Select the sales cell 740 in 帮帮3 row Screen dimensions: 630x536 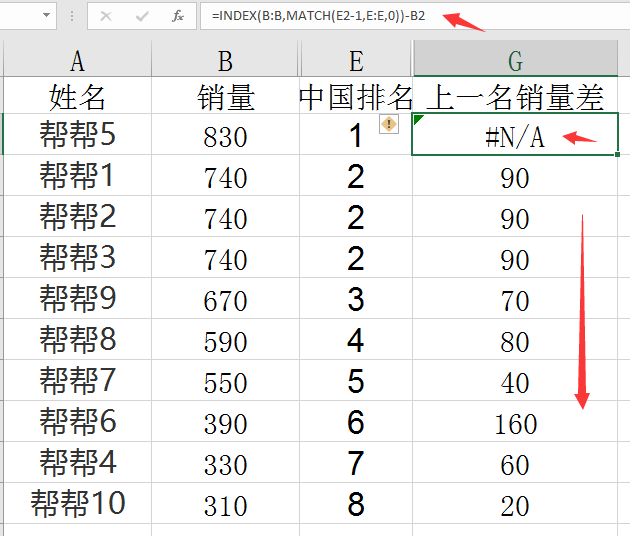(x=225, y=257)
